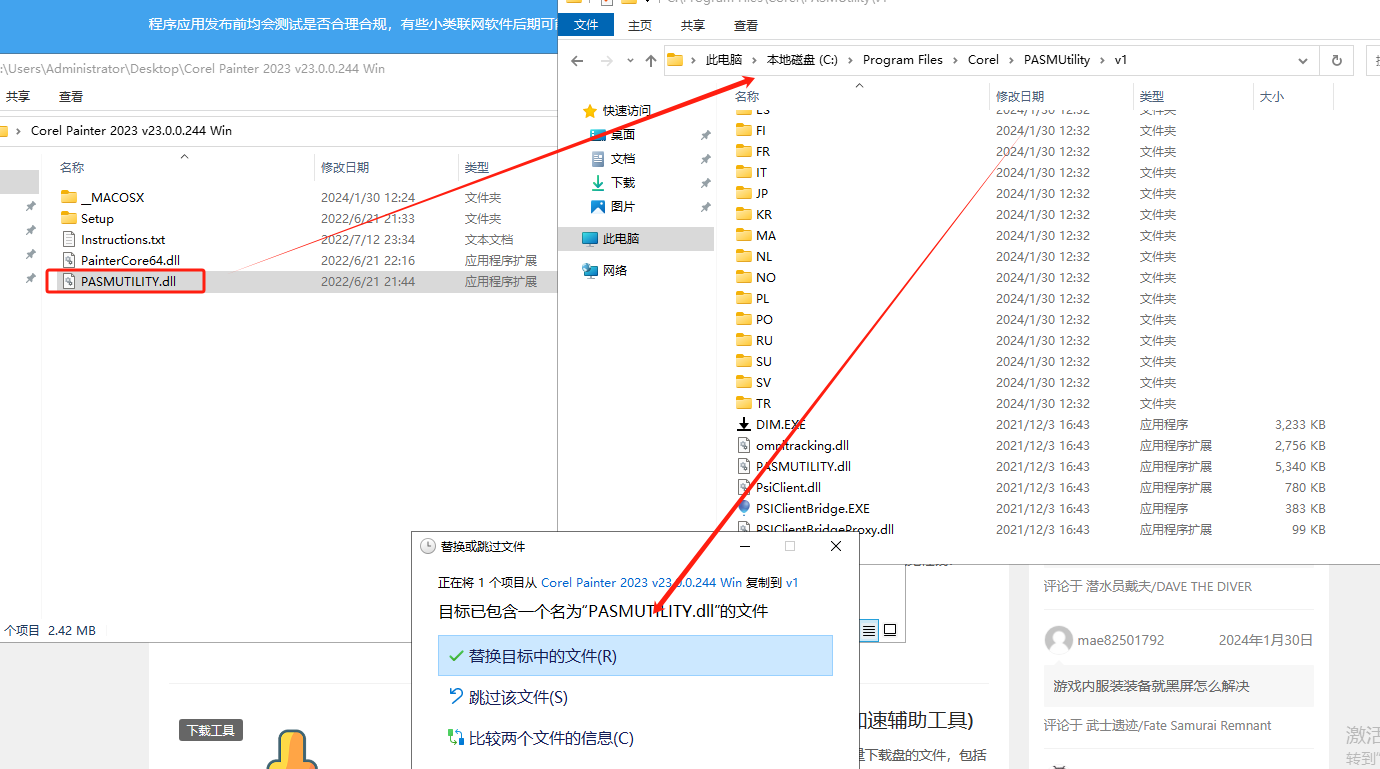Sort v1 window by 名称 column

(x=747, y=97)
